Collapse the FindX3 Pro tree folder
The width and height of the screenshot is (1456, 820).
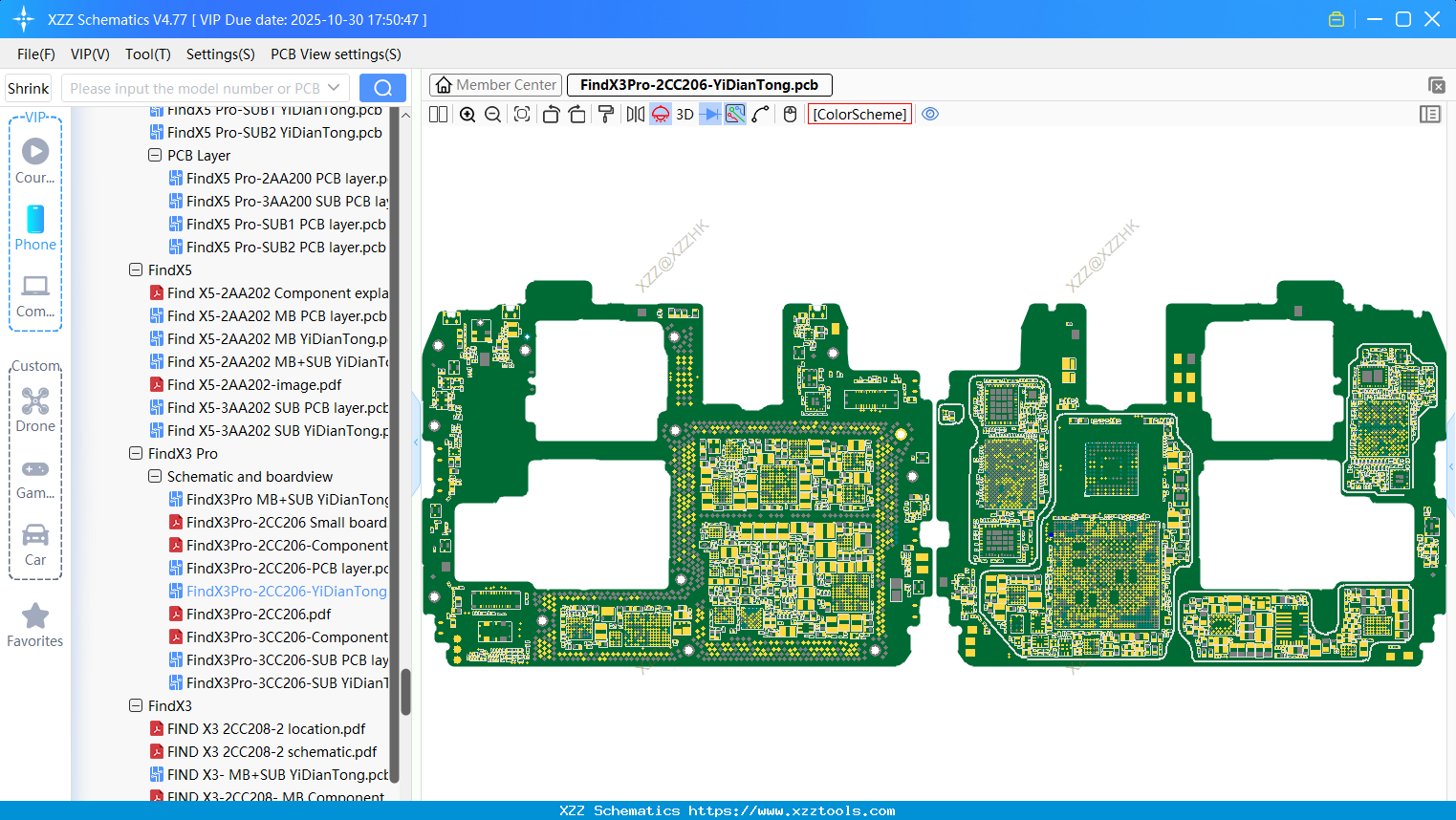tap(136, 454)
